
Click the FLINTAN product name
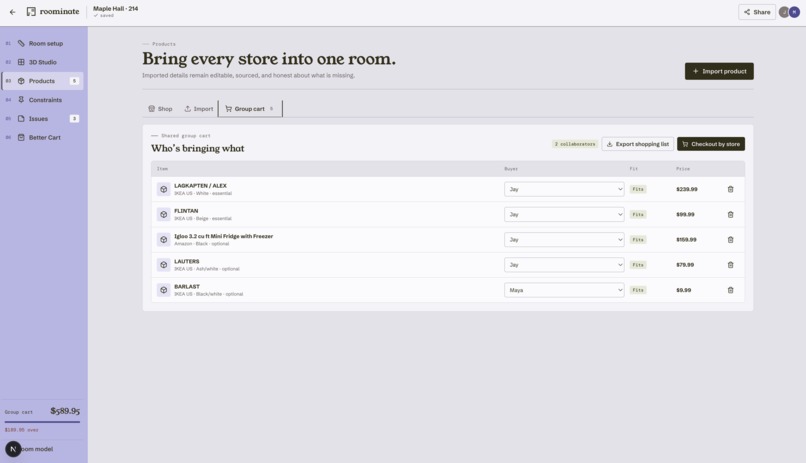186,211
